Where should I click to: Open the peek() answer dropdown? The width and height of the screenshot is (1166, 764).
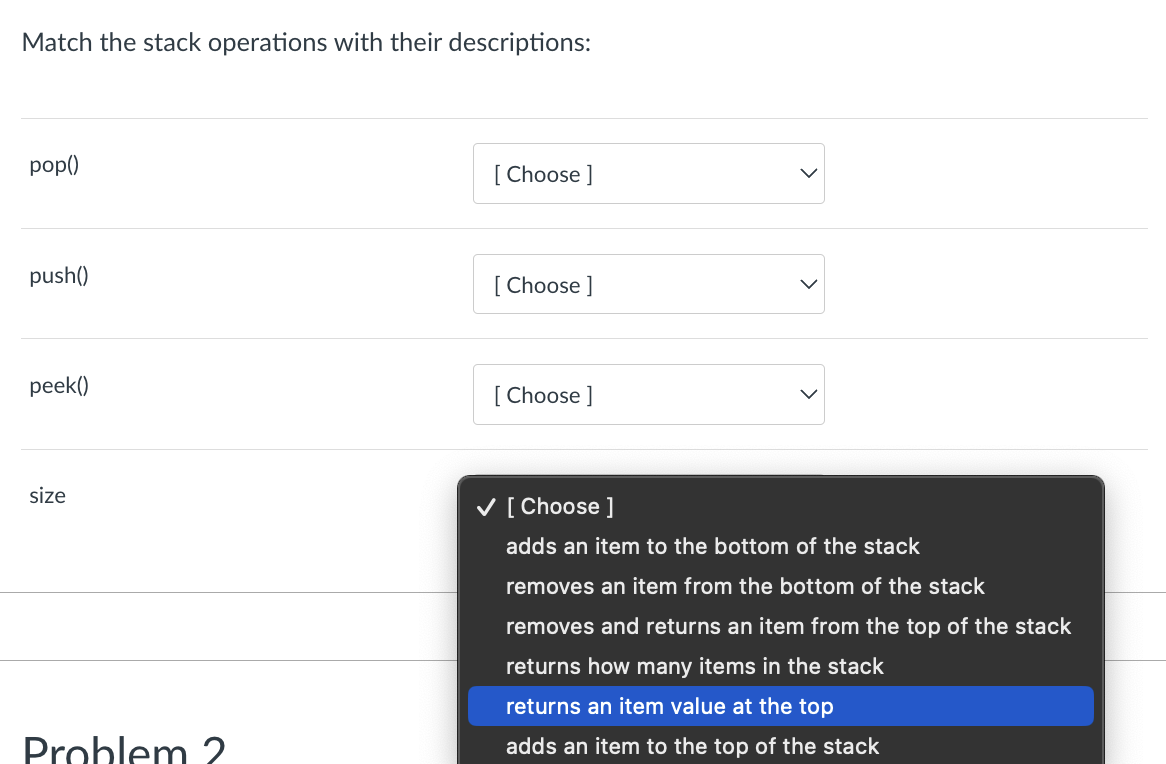pos(649,394)
